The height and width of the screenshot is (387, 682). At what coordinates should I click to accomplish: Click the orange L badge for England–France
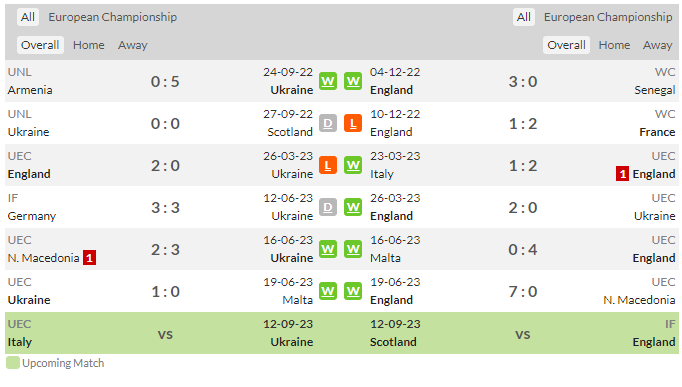[x=353, y=123]
